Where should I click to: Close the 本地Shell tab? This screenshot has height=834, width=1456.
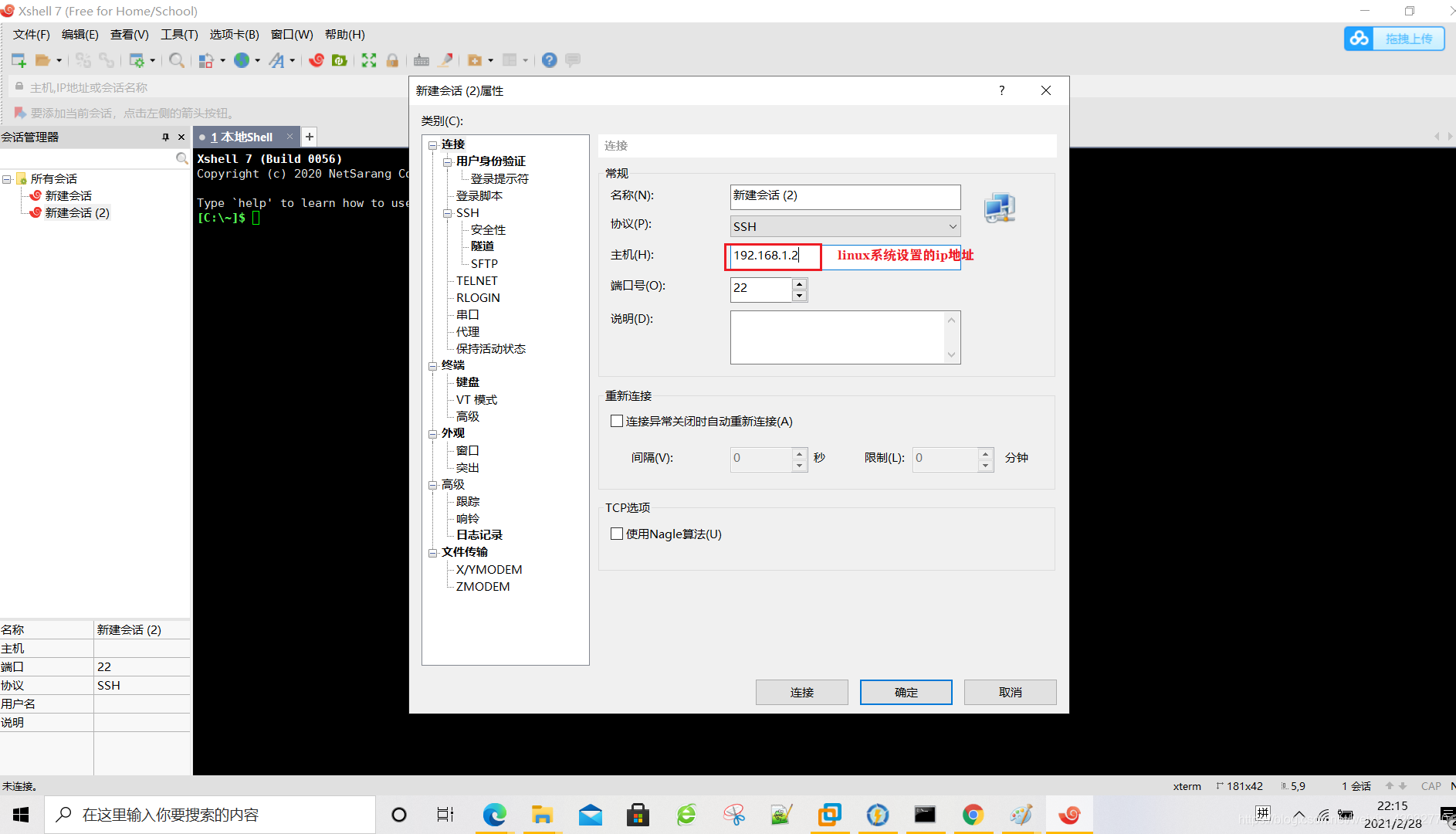click(x=290, y=137)
